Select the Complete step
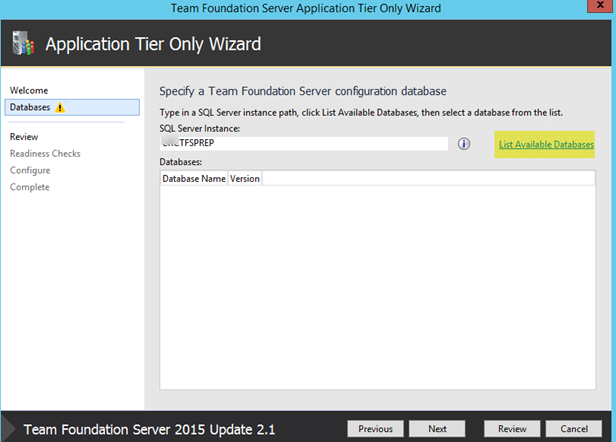This screenshot has height=442, width=616. [30, 187]
